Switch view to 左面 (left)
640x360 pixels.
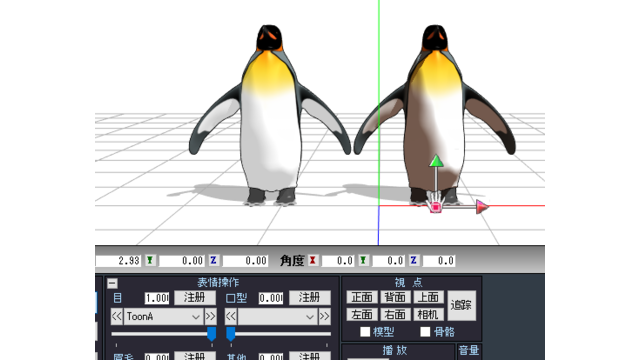[x=362, y=314]
